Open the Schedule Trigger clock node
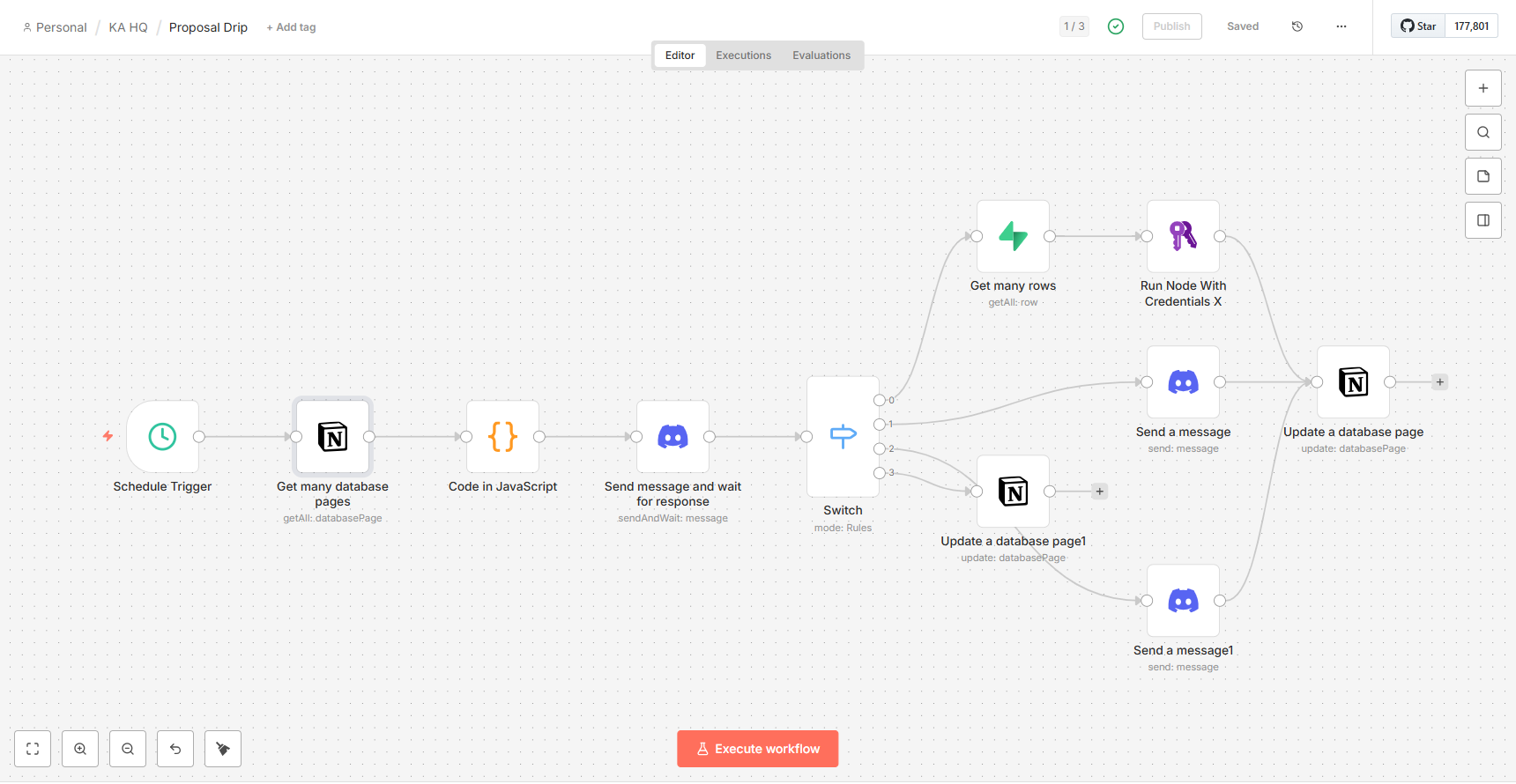The image size is (1516, 784). pos(162,437)
